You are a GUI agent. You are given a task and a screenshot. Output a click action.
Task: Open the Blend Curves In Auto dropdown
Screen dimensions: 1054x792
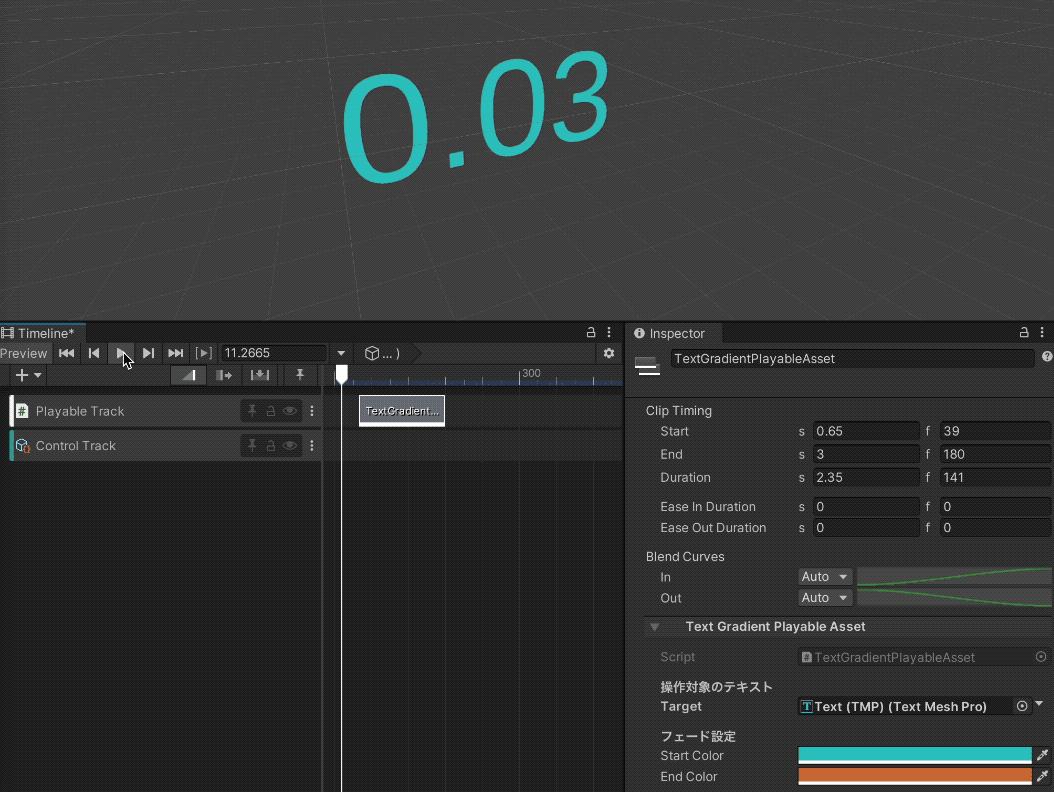click(825, 577)
